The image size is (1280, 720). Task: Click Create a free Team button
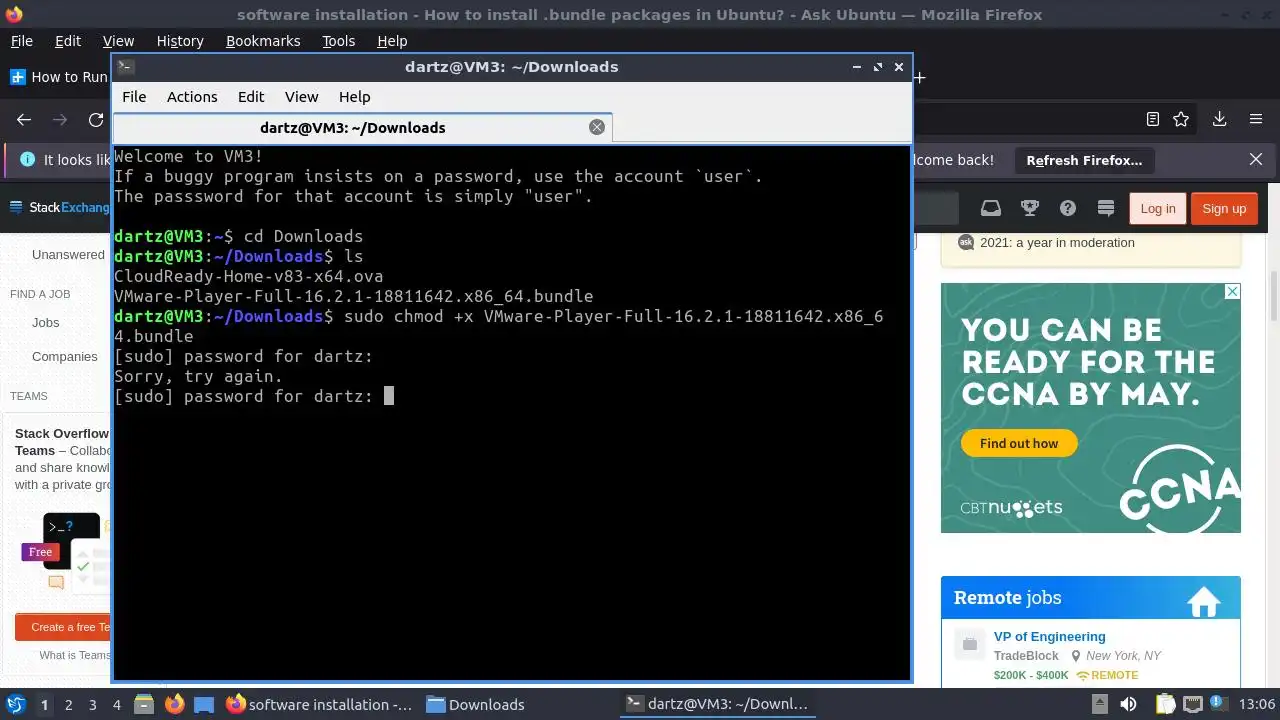[63, 627]
